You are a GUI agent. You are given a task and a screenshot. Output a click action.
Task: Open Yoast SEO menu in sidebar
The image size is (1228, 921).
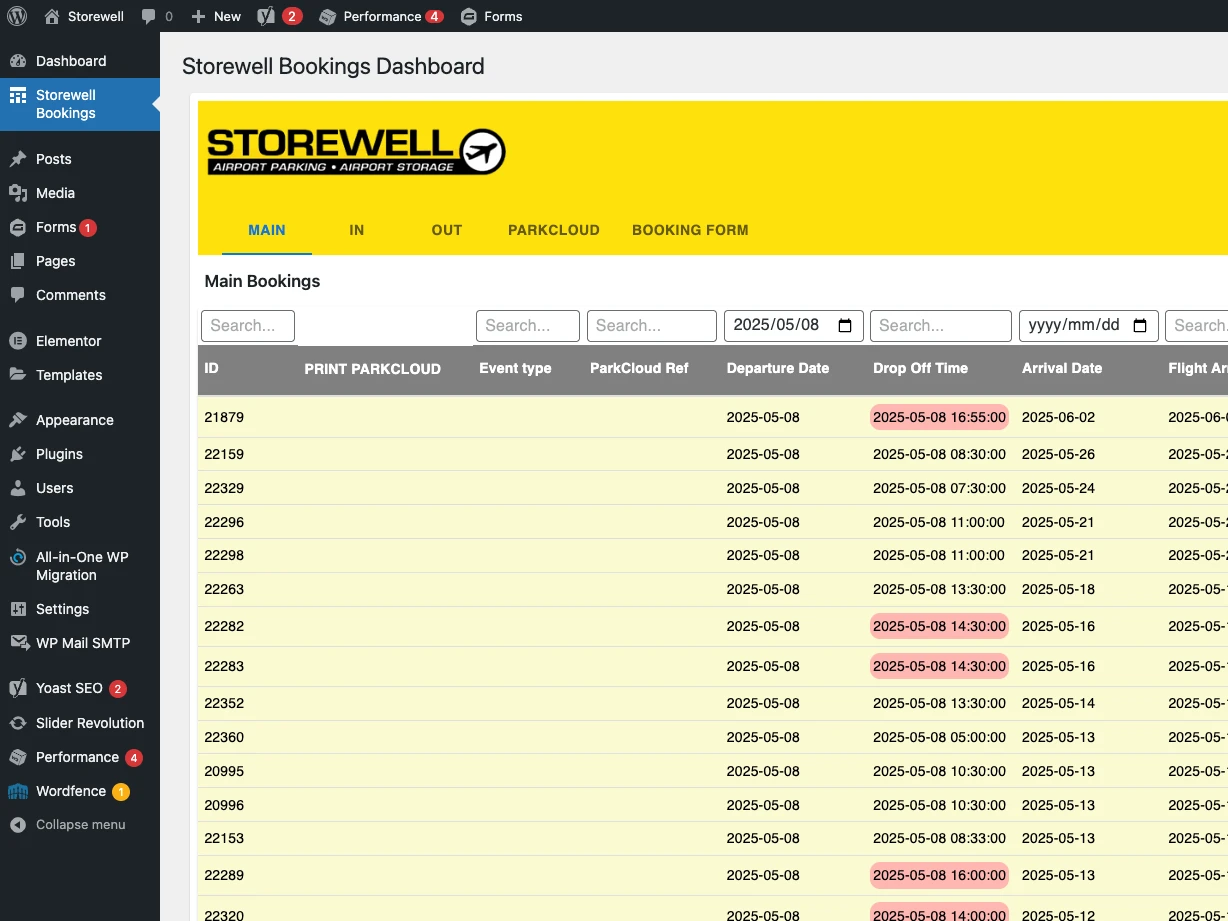pyautogui.click(x=80, y=689)
